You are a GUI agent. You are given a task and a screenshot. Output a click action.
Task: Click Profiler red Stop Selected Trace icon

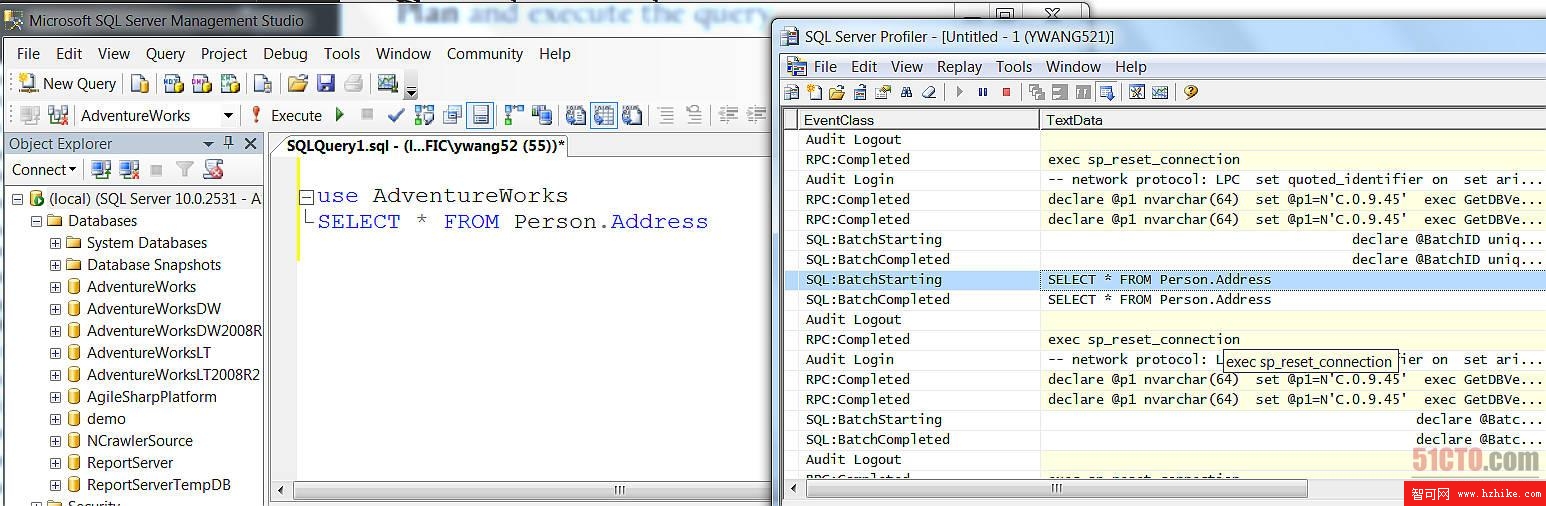1006,92
